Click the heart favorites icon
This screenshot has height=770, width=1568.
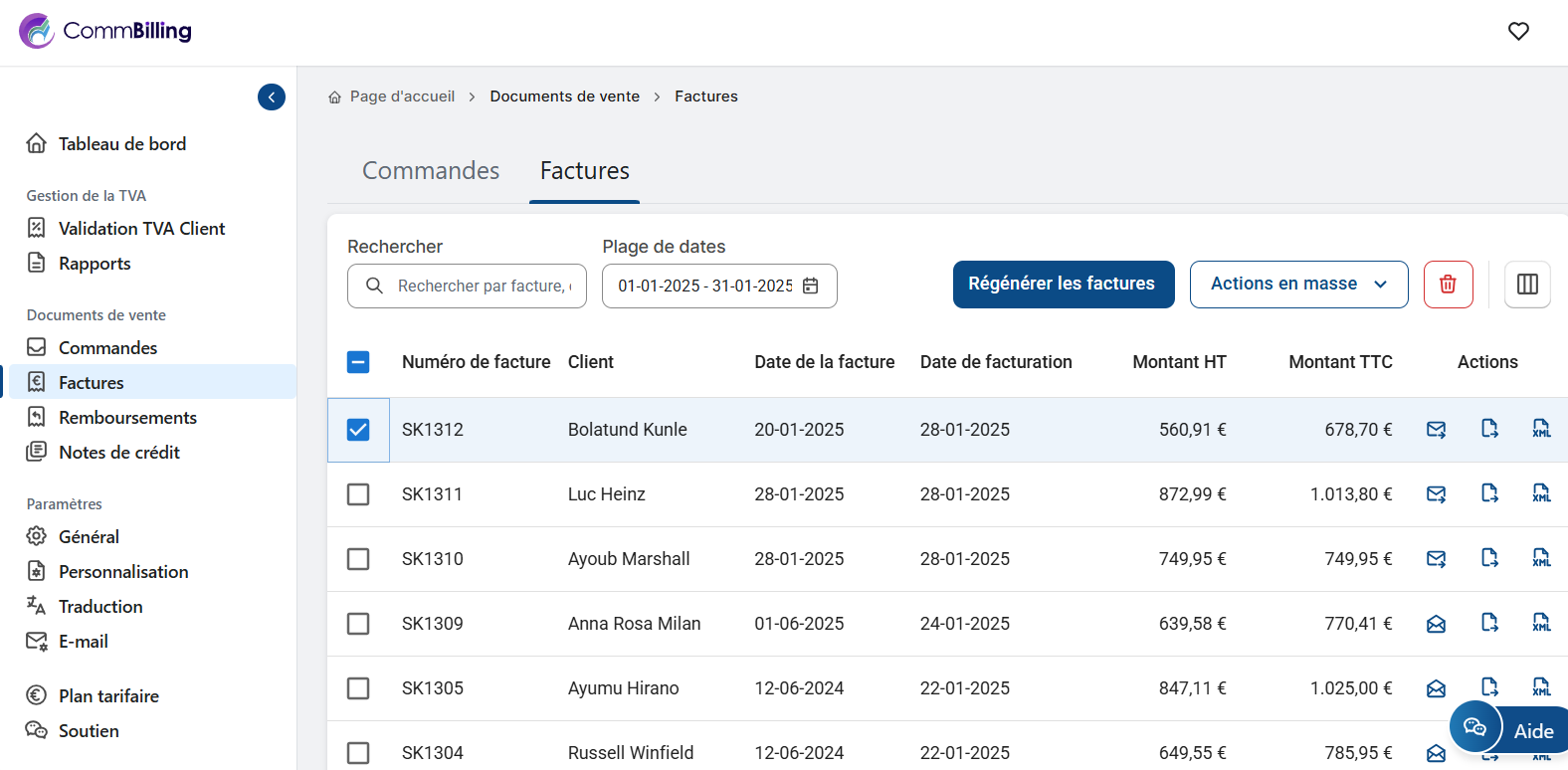click(x=1518, y=32)
